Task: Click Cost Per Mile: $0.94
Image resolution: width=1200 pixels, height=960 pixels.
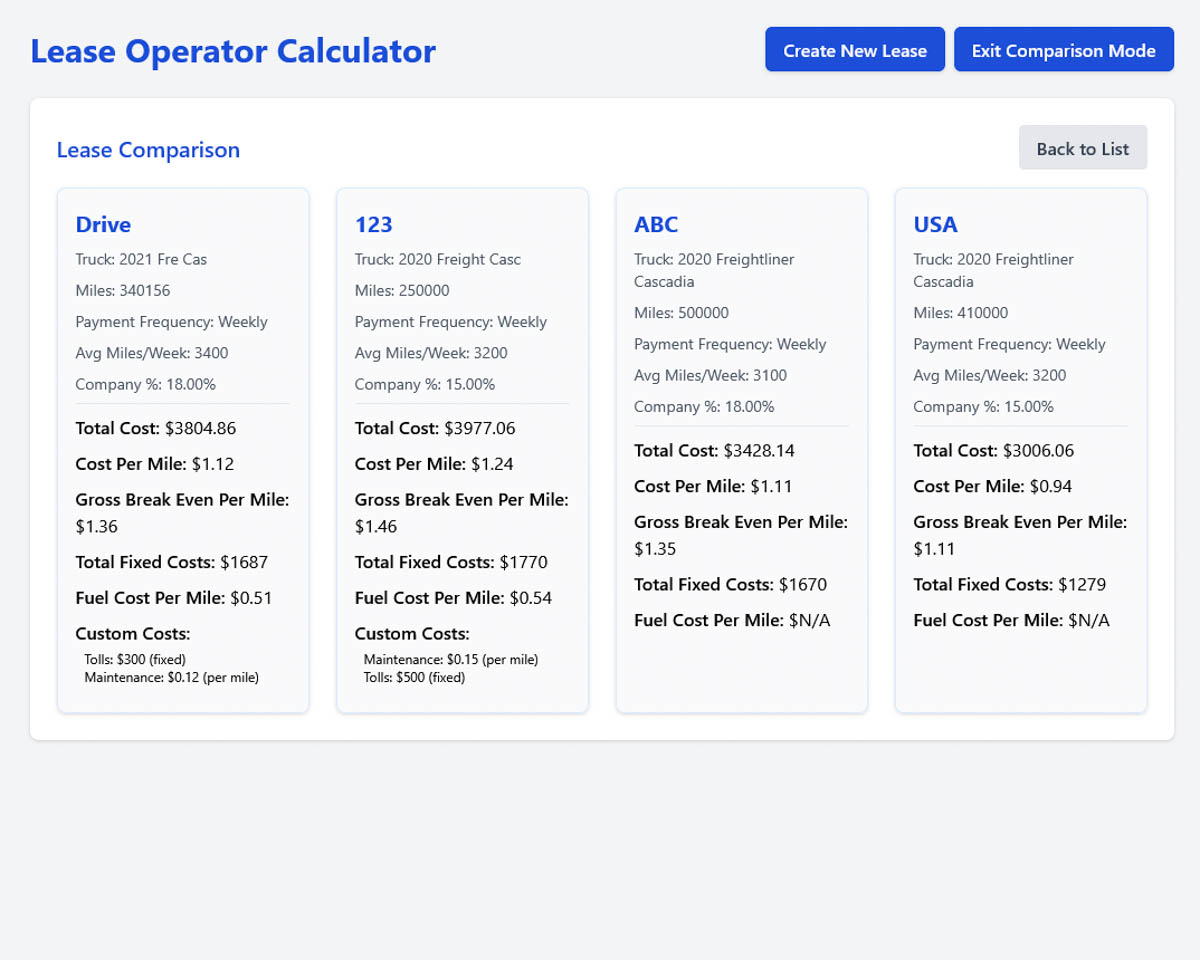Action: 993,486
